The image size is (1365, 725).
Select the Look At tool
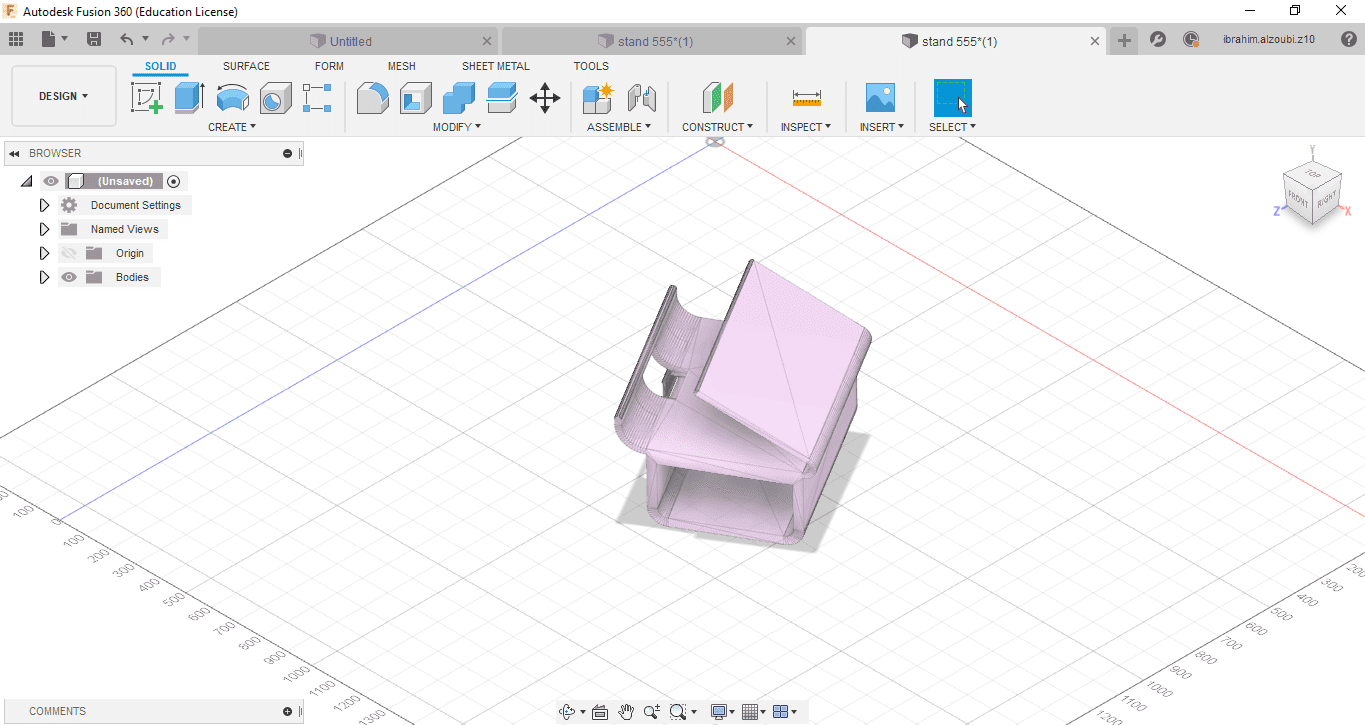pos(600,712)
